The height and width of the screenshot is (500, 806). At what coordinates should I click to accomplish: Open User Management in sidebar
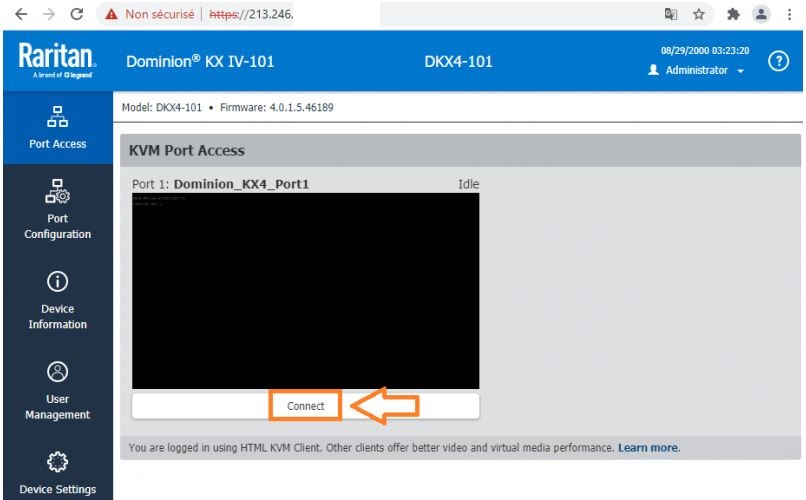[x=58, y=390]
